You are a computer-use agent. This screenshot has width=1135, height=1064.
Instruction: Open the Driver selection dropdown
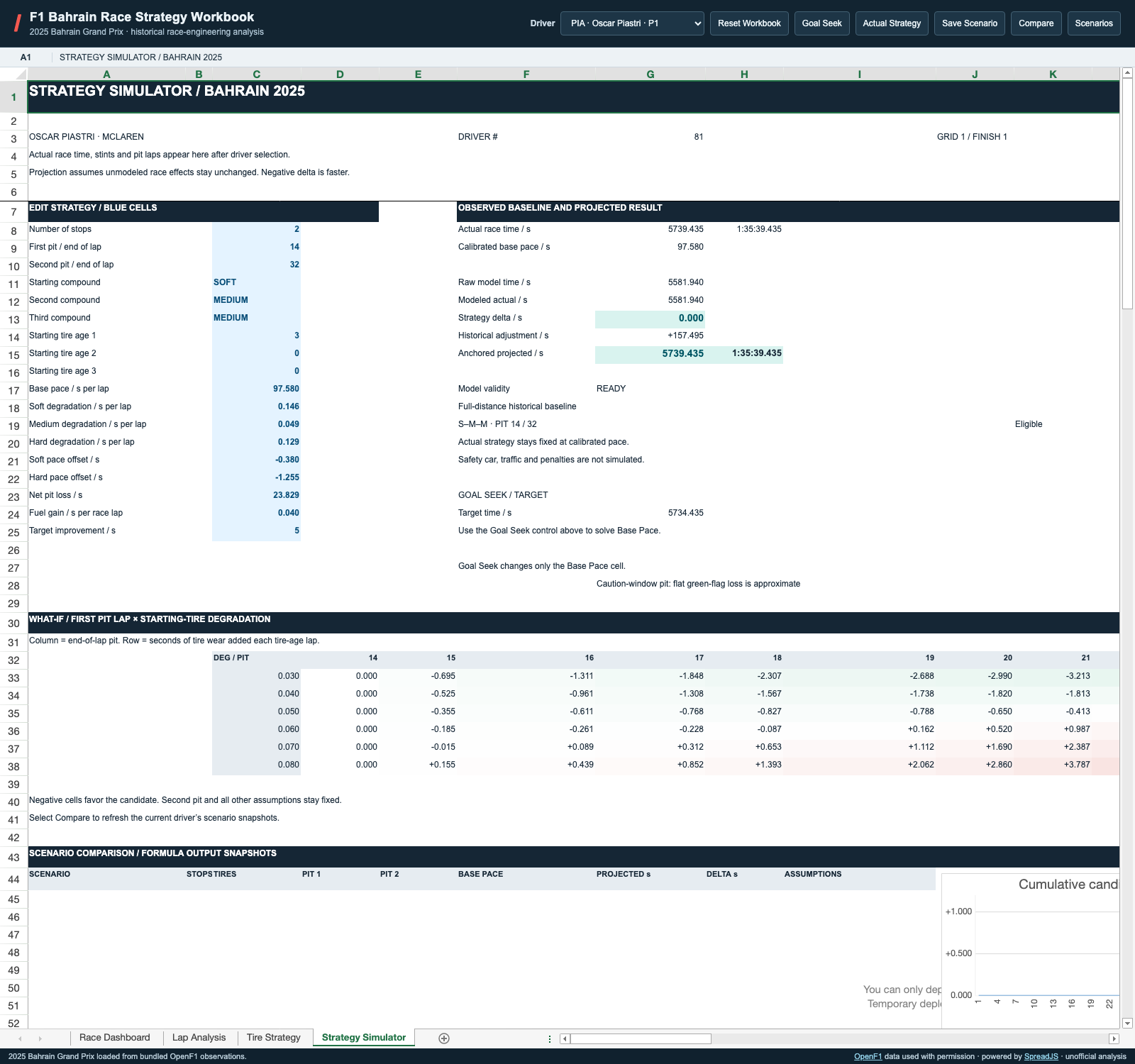pyautogui.click(x=632, y=23)
